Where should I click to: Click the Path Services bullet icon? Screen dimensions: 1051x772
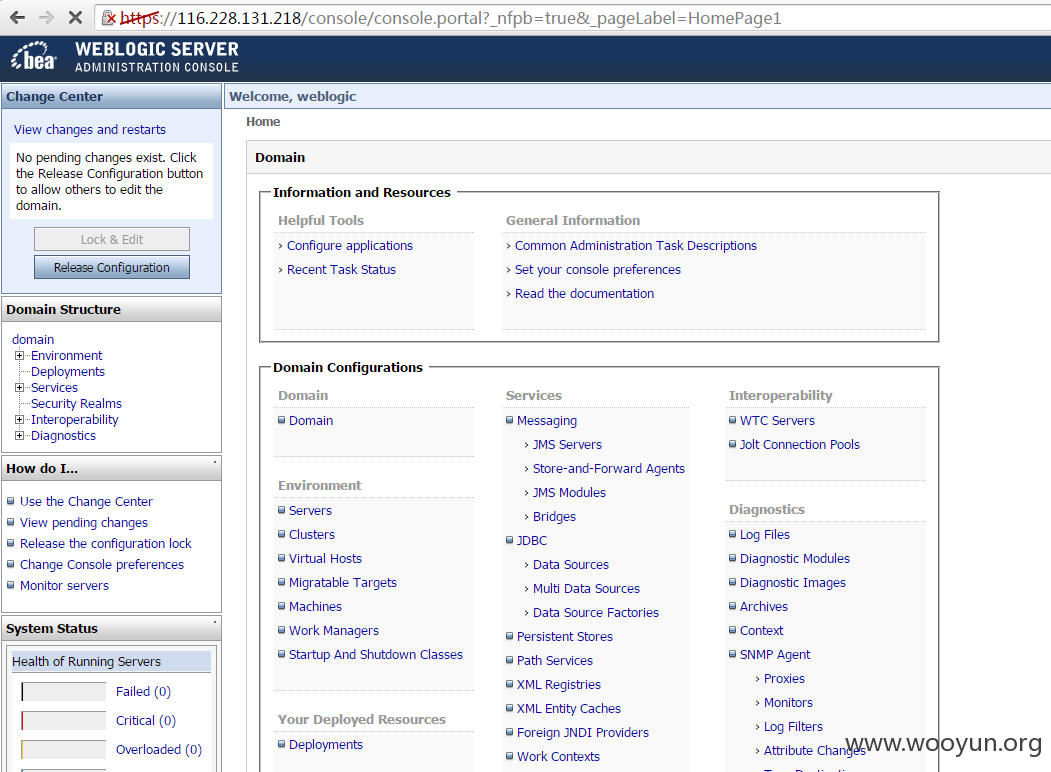pyautogui.click(x=509, y=660)
